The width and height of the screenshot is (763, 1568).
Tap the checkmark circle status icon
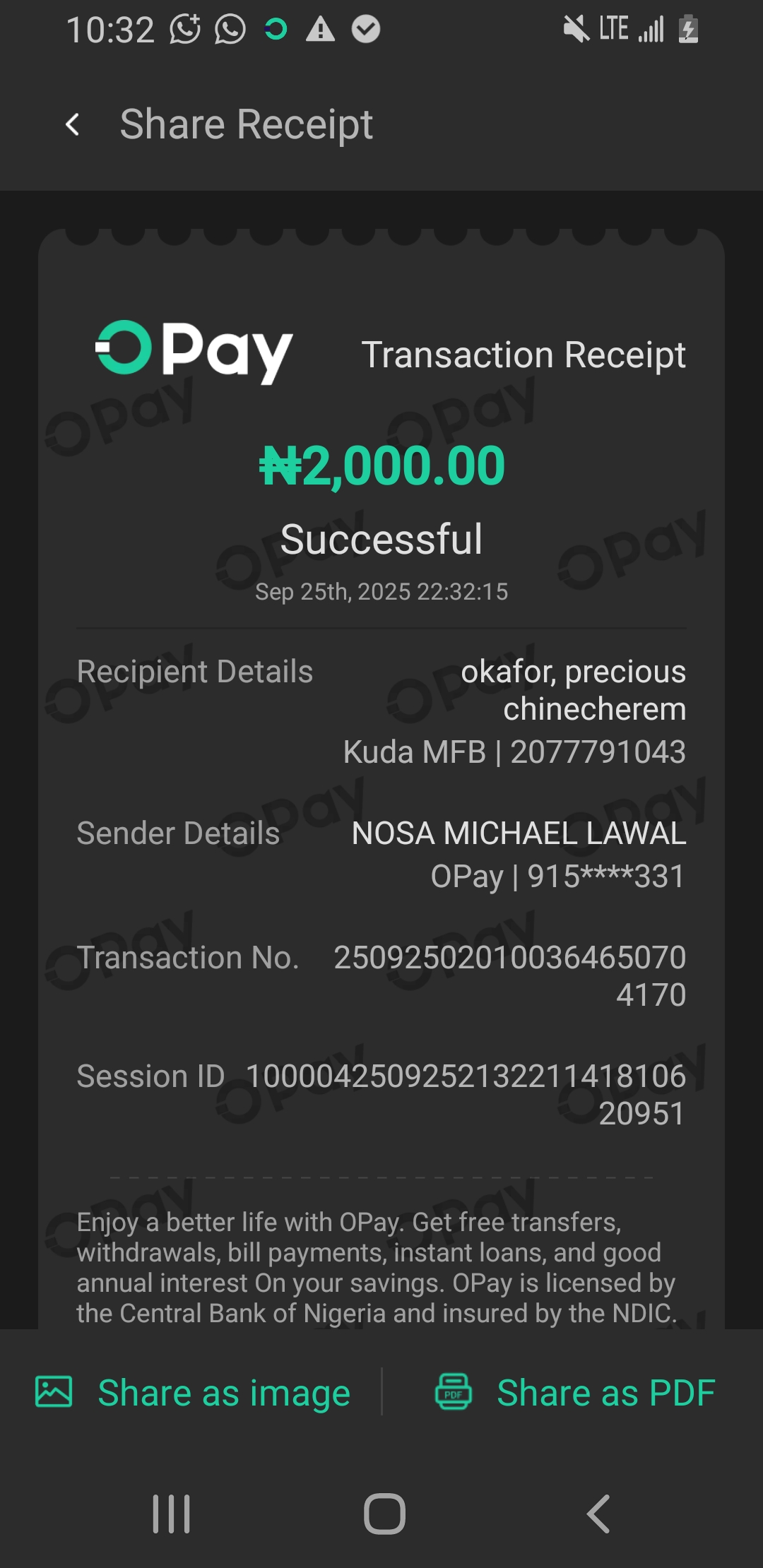pyautogui.click(x=366, y=30)
